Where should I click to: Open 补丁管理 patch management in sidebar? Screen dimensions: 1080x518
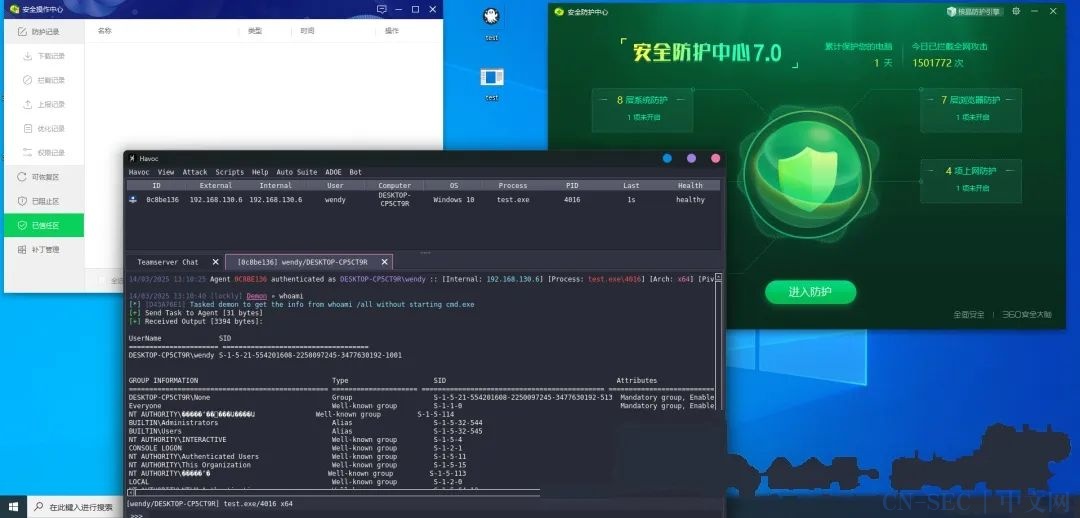pyautogui.click(x=44, y=249)
